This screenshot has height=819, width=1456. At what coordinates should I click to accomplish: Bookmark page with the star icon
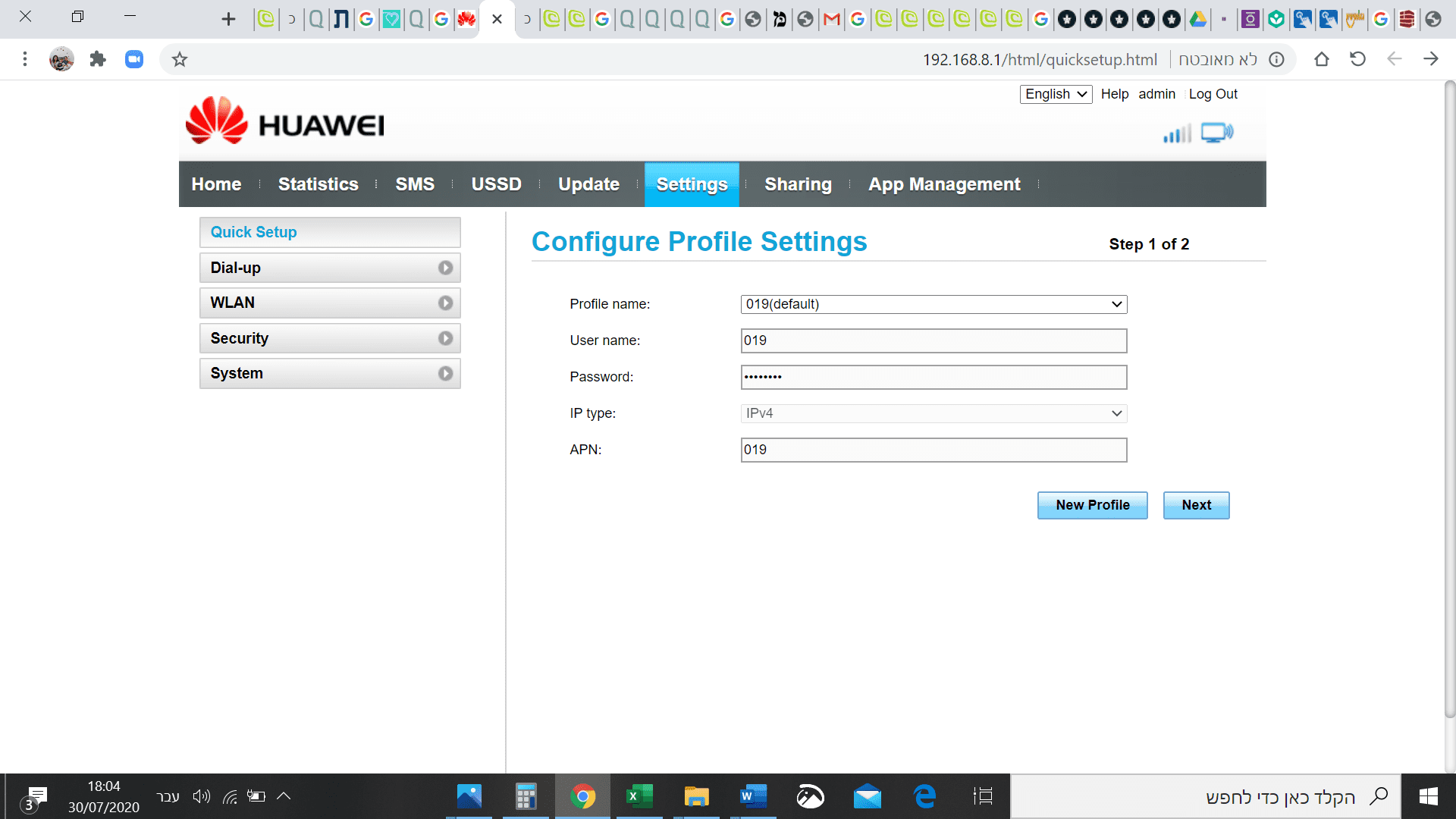click(x=180, y=59)
